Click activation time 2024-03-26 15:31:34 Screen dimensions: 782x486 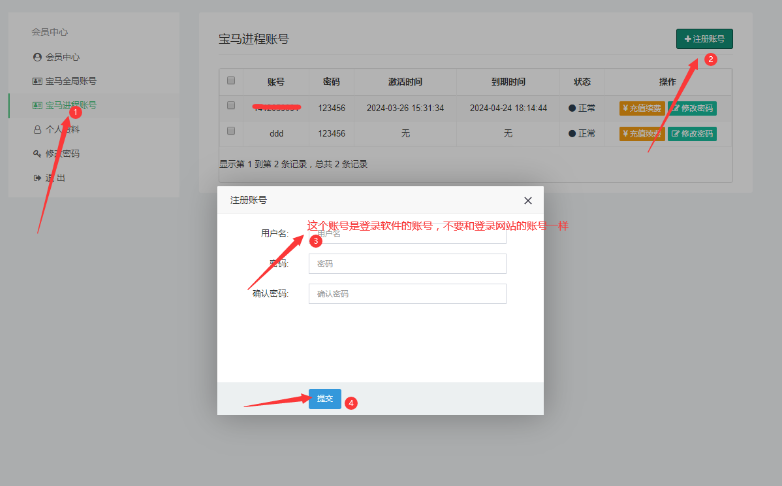pos(405,108)
